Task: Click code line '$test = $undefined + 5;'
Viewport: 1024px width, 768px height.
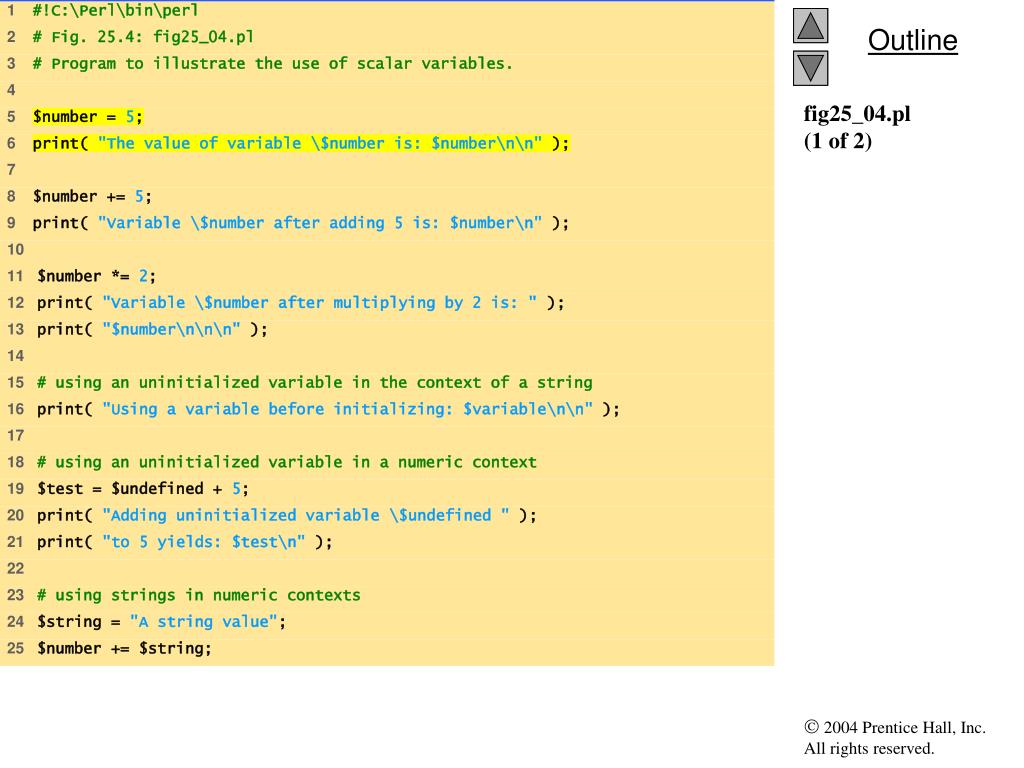Action: pos(143,489)
